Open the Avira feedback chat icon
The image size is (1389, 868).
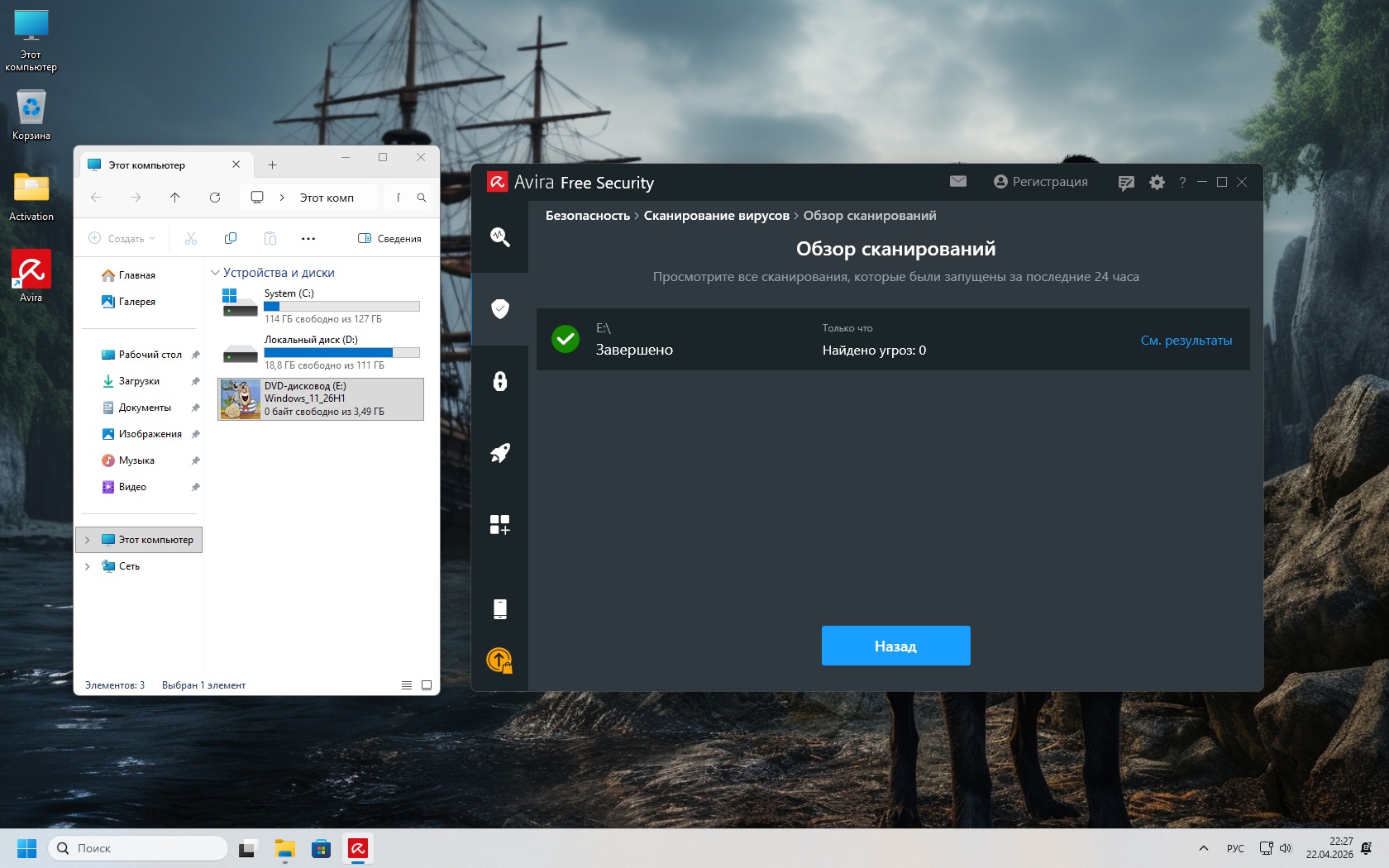point(1125,183)
